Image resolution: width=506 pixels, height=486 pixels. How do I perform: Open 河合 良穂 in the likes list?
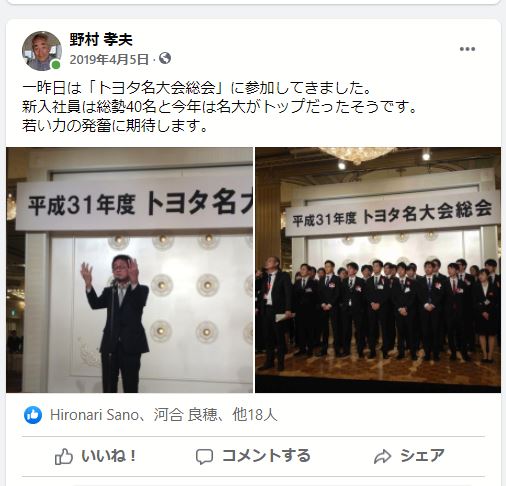(185, 415)
